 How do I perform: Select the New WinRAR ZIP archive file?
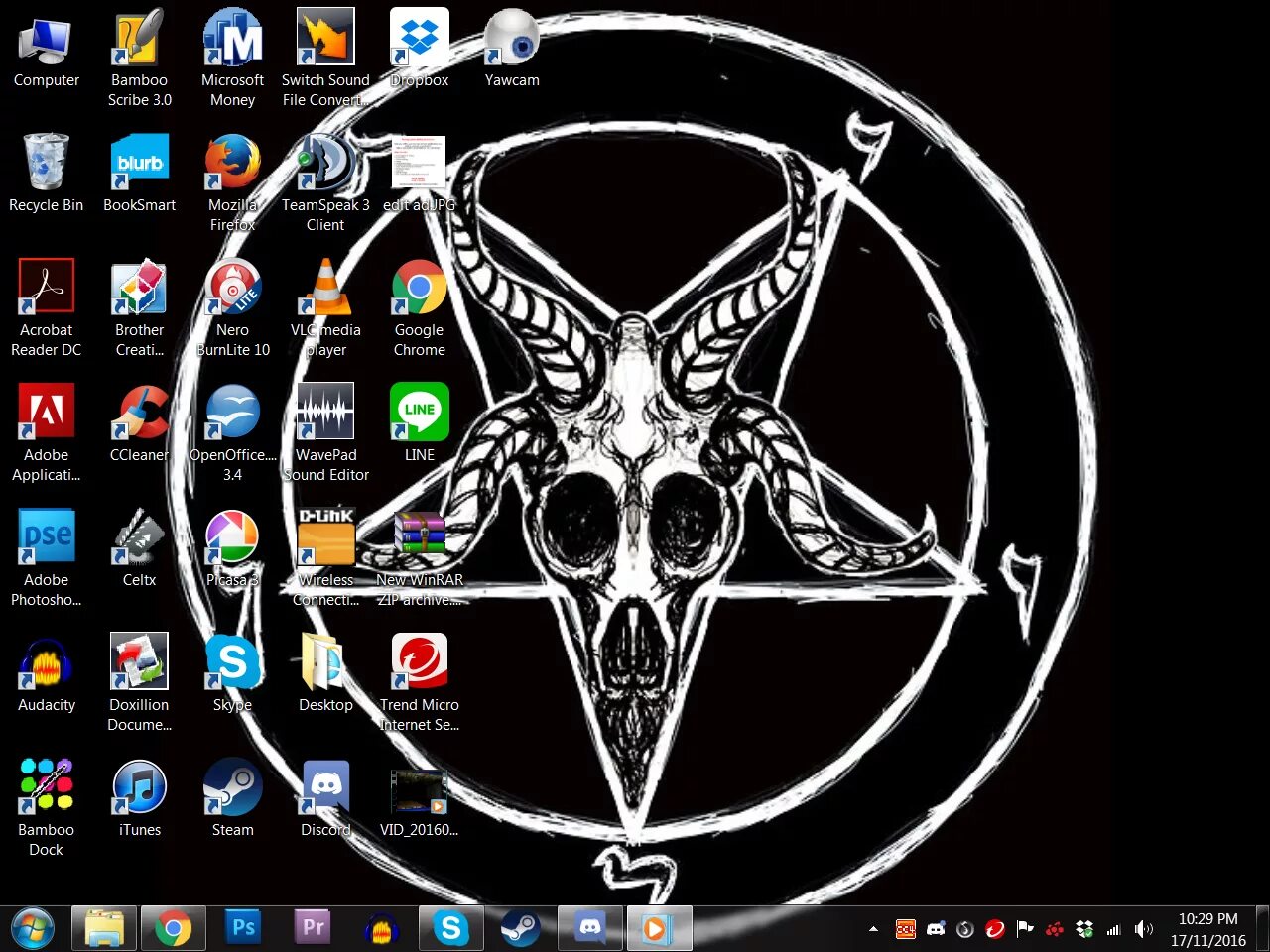(x=419, y=559)
